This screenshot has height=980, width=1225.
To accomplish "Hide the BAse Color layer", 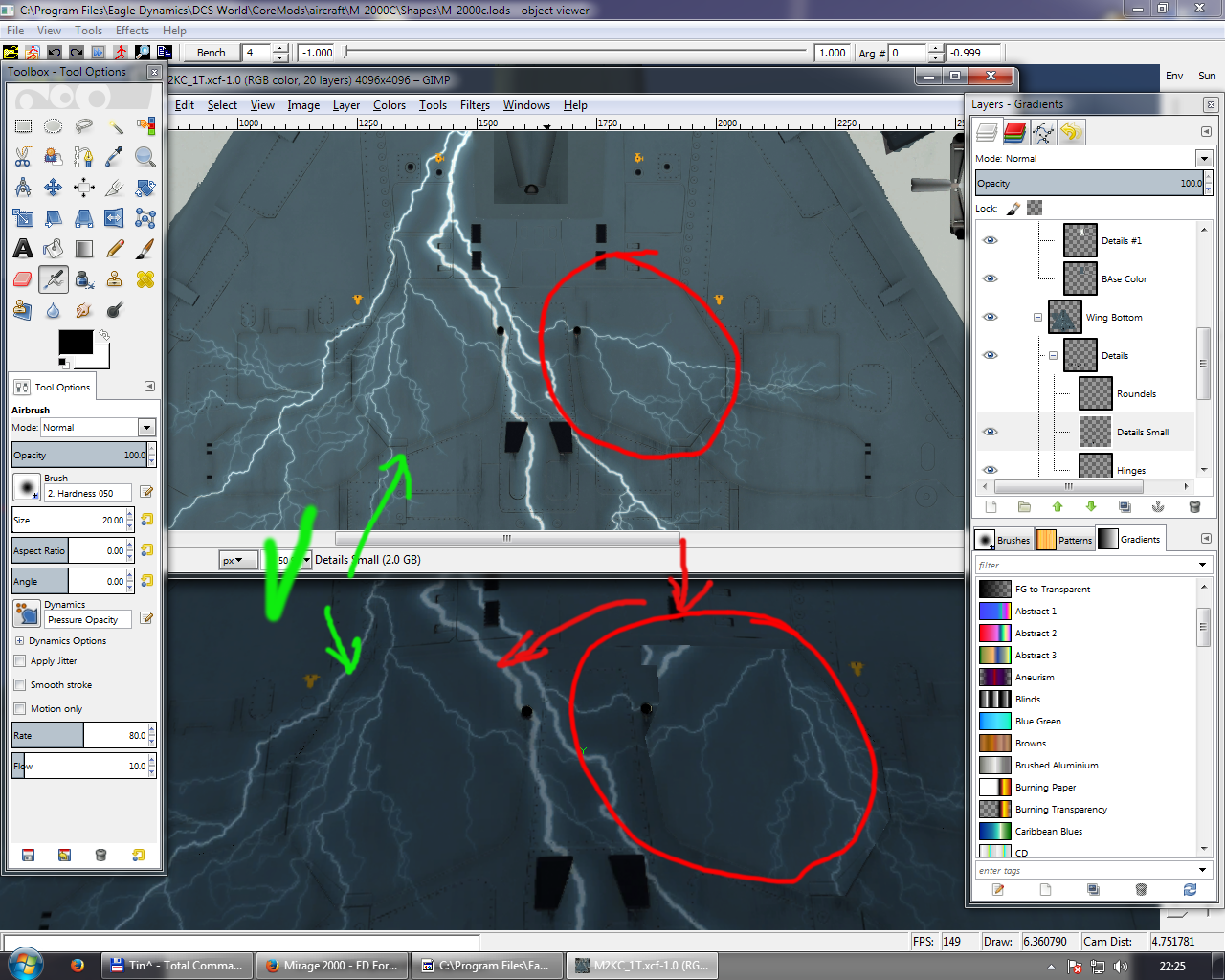I will pyautogui.click(x=991, y=278).
